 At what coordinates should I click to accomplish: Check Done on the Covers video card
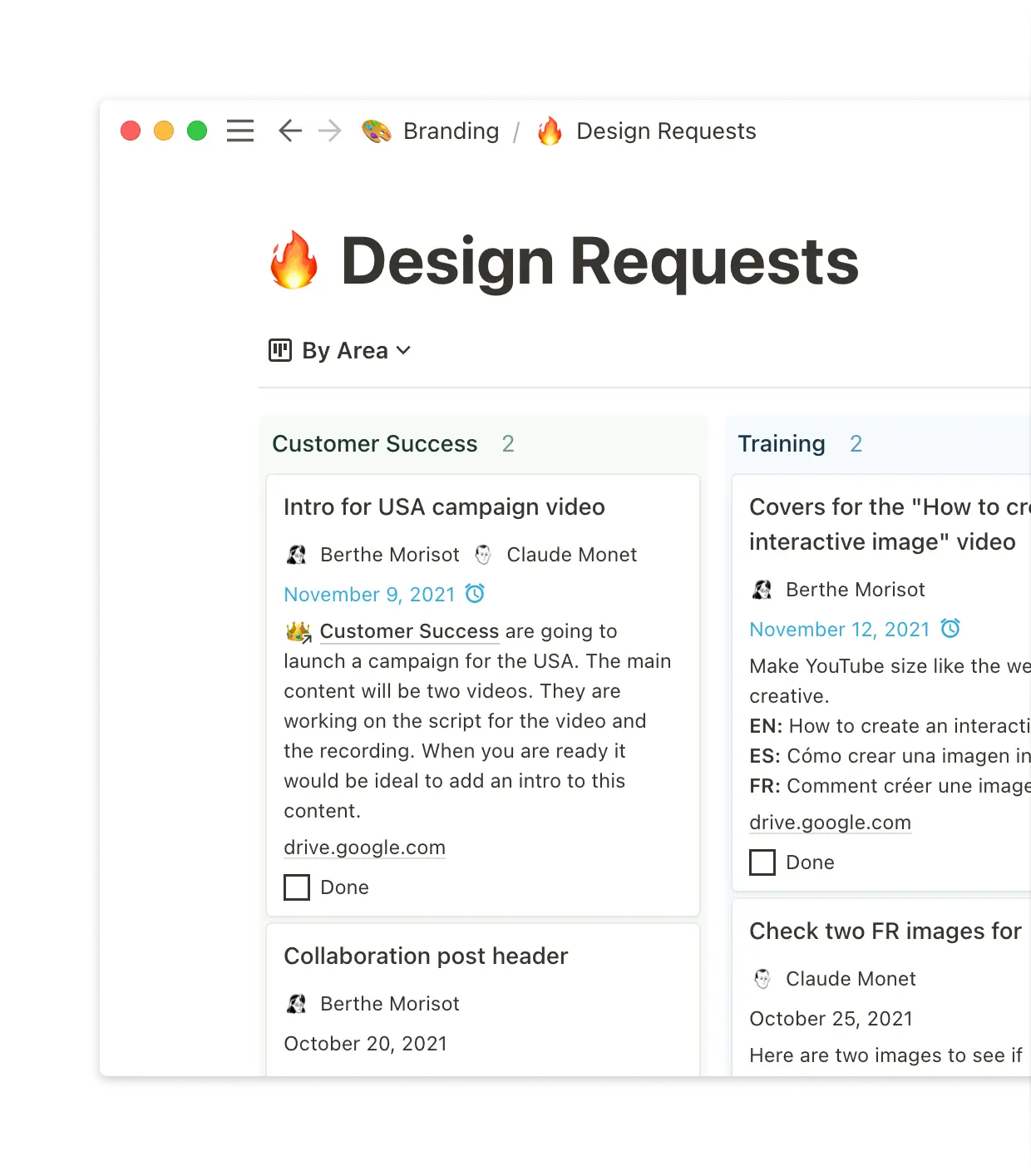[762, 862]
